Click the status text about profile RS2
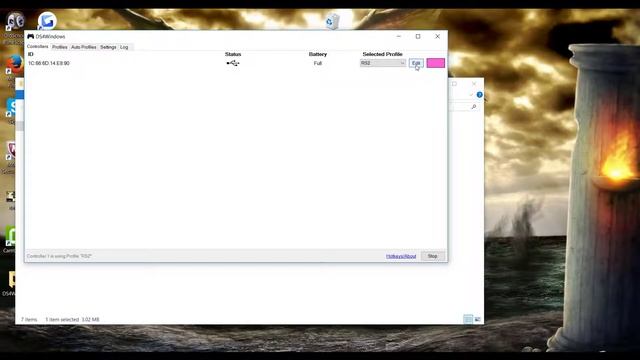Viewport: 640px width, 360px height. [x=59, y=256]
